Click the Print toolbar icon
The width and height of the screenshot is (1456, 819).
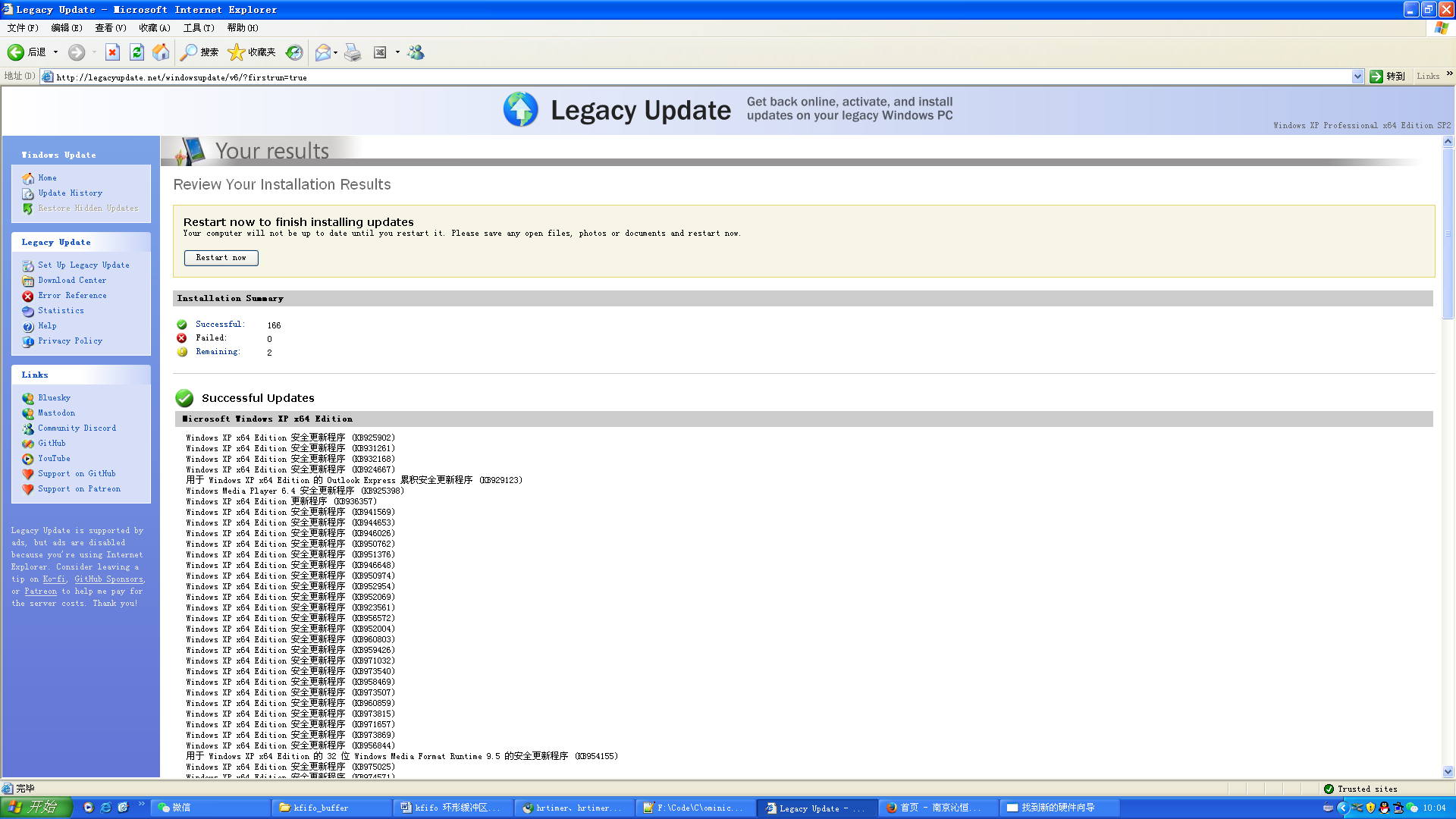click(353, 52)
